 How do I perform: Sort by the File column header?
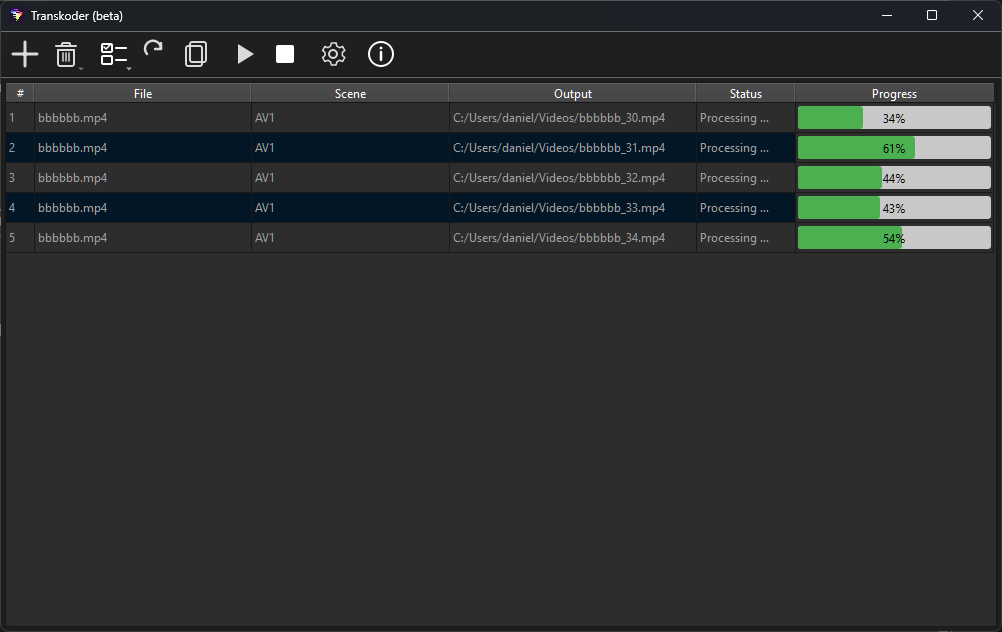143,93
